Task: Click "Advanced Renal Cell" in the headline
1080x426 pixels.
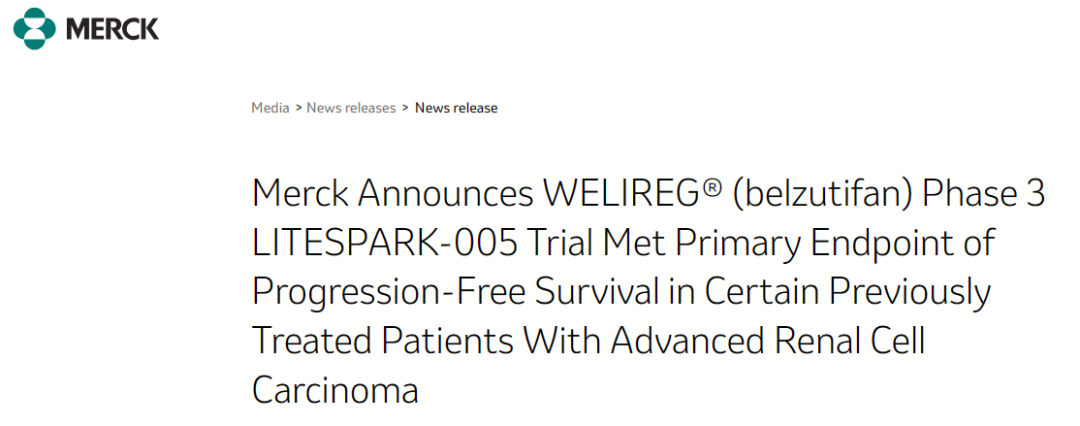Action: [769, 341]
